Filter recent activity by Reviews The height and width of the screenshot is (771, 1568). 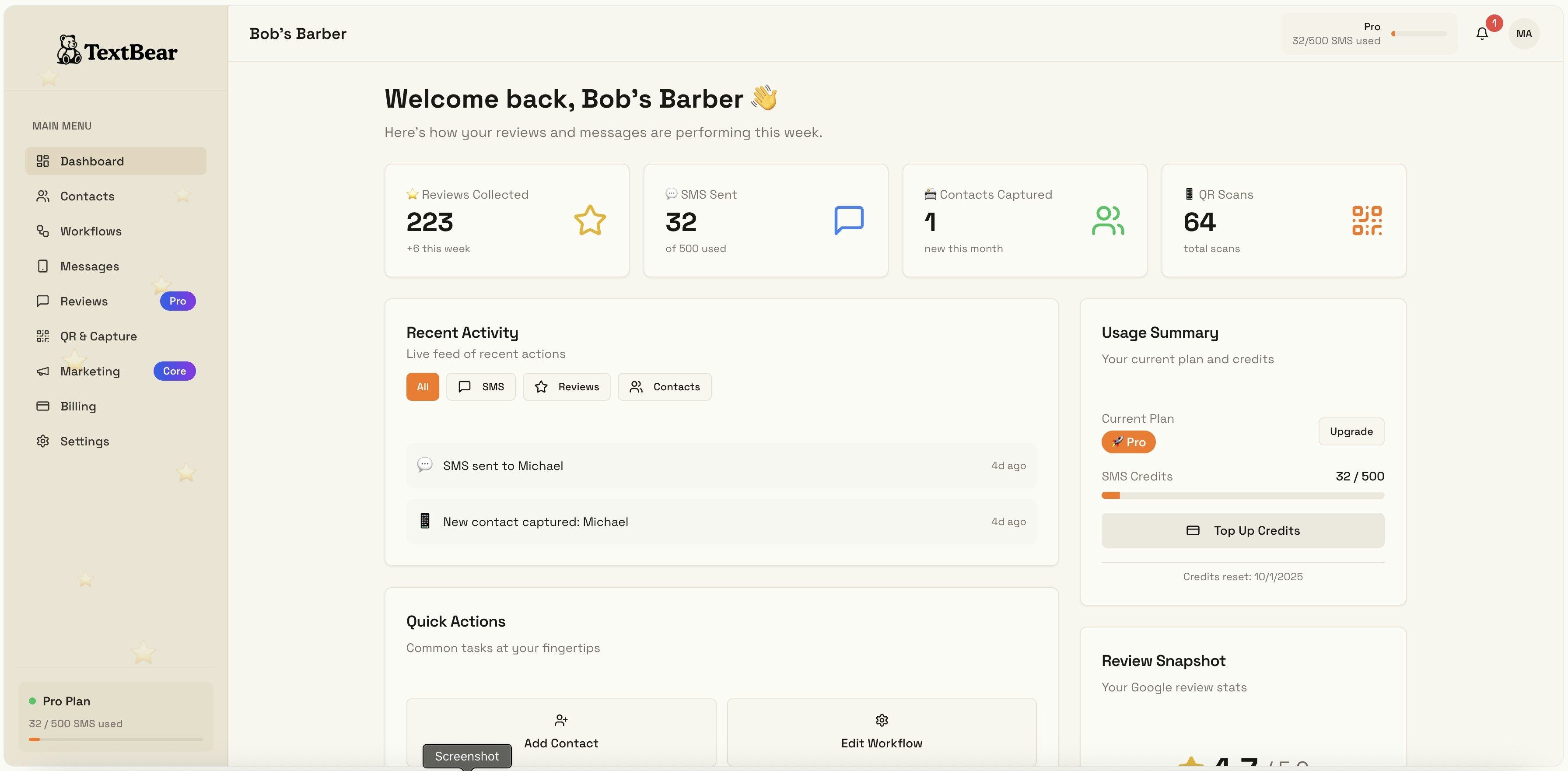click(x=566, y=387)
